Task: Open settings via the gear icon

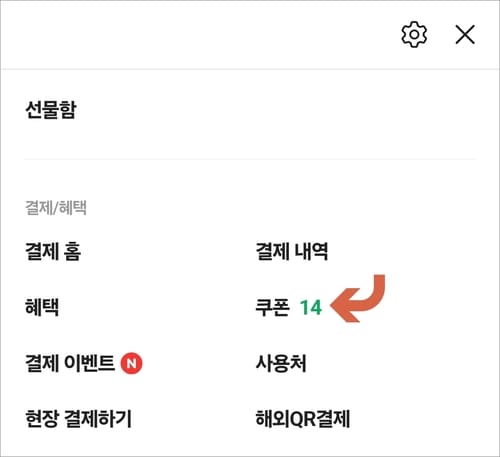Action: tap(414, 34)
